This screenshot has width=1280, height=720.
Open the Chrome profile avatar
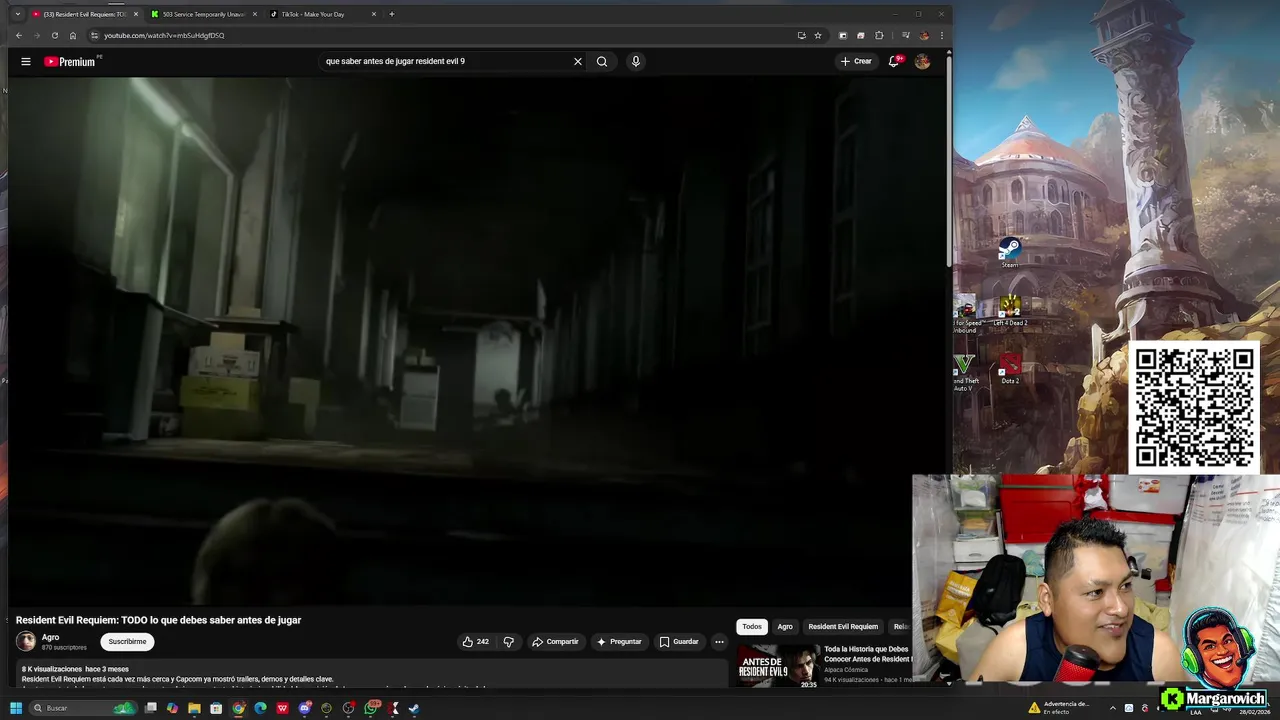point(923,35)
